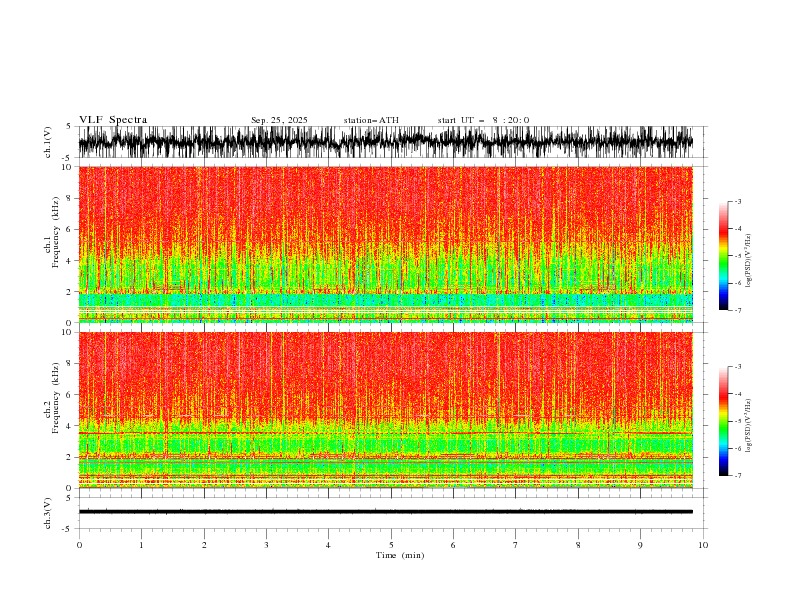Click the "-5" tick on ch.1(V) axis

click(67, 158)
